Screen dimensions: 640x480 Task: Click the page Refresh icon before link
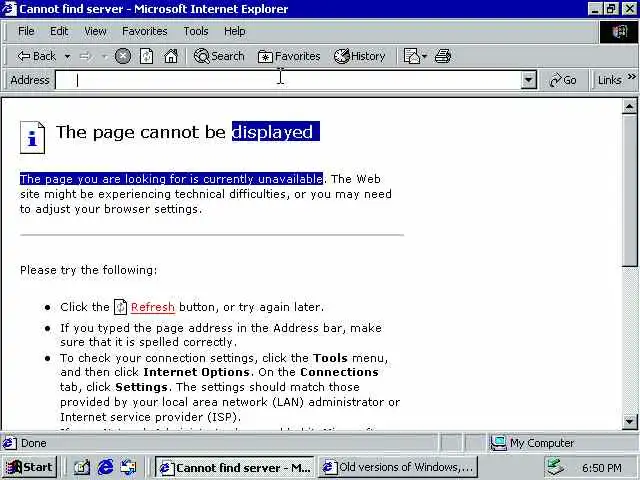point(120,307)
